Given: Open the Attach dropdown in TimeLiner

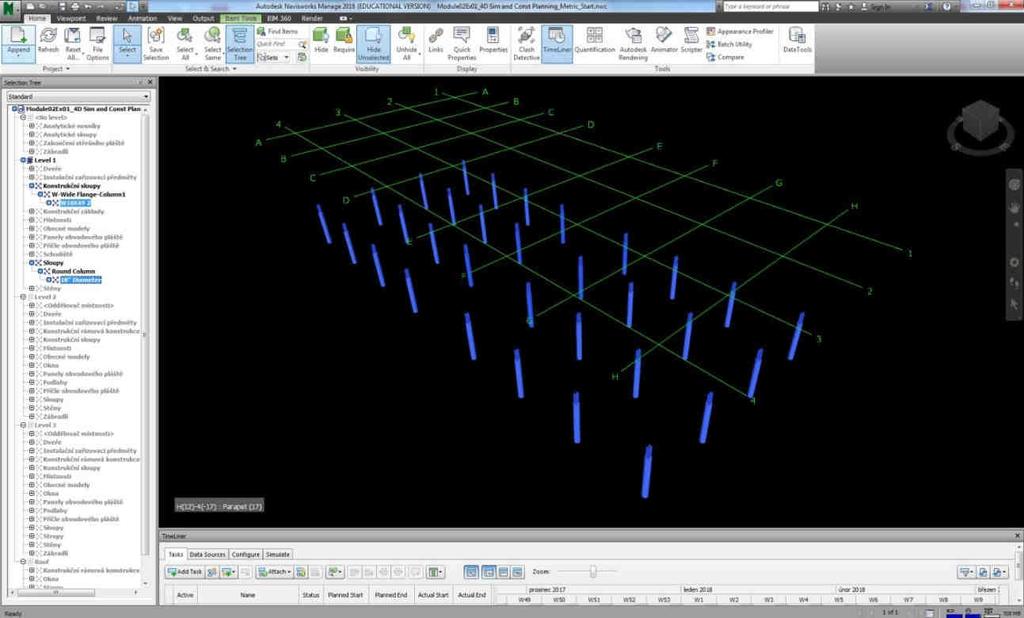Looking at the screenshot, I should 274,572.
